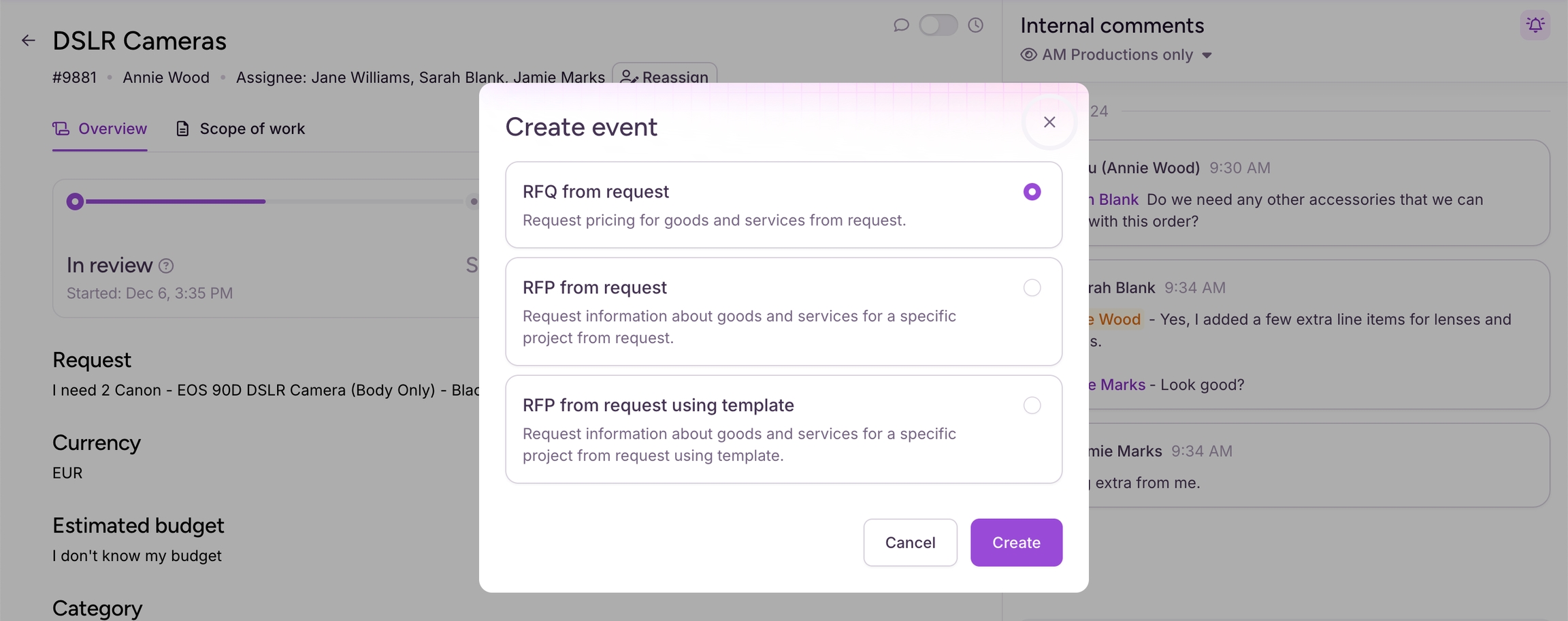This screenshot has width=1568, height=621.
Task: Switch to the Scope of work tab
Action: click(x=251, y=129)
